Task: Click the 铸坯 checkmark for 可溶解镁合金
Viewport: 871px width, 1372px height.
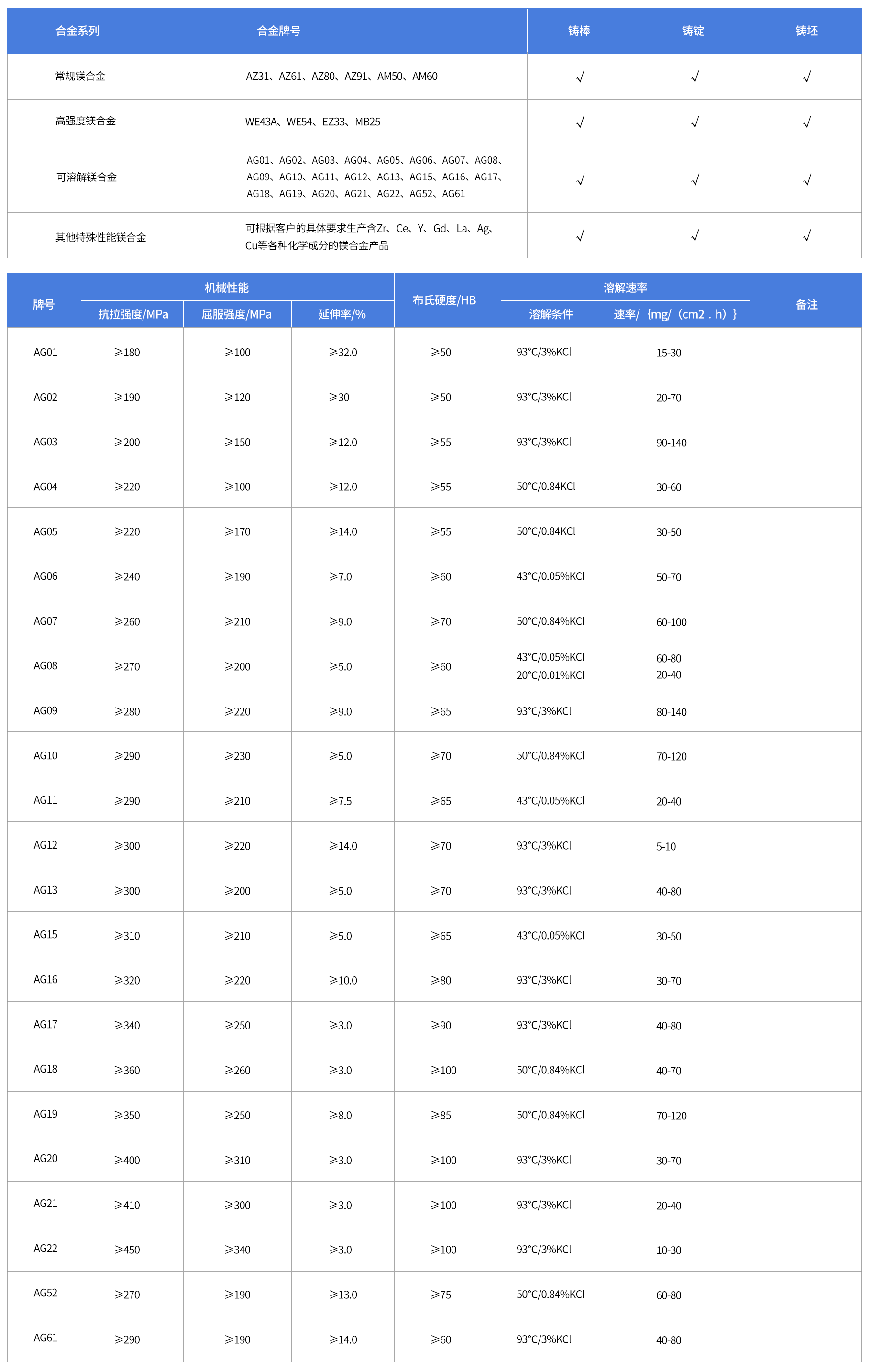Action: tap(806, 180)
